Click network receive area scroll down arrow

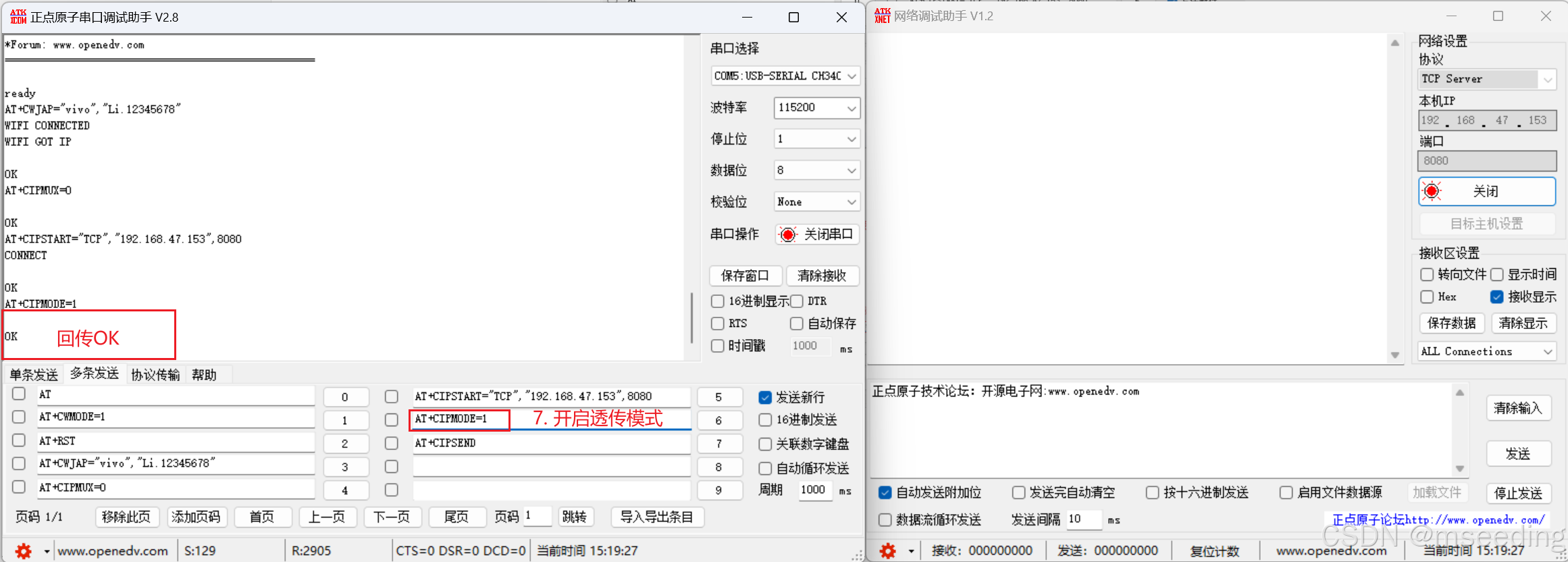click(1395, 355)
